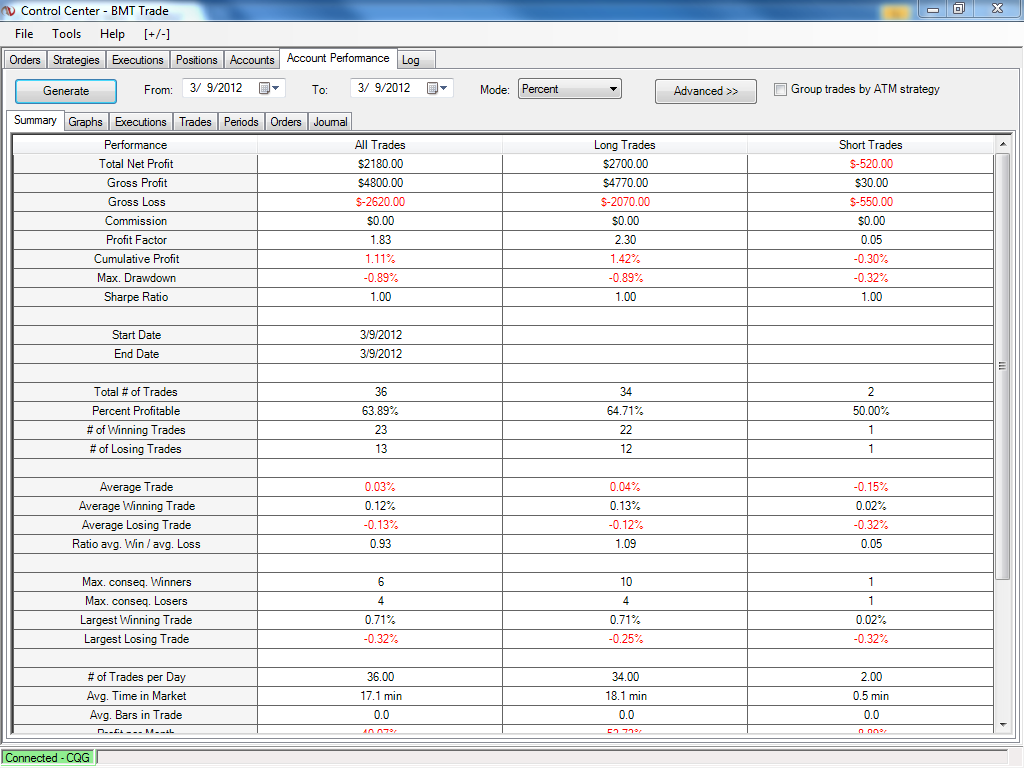
Task: Select Short Trades net profit $-520.00
Action: point(871,164)
